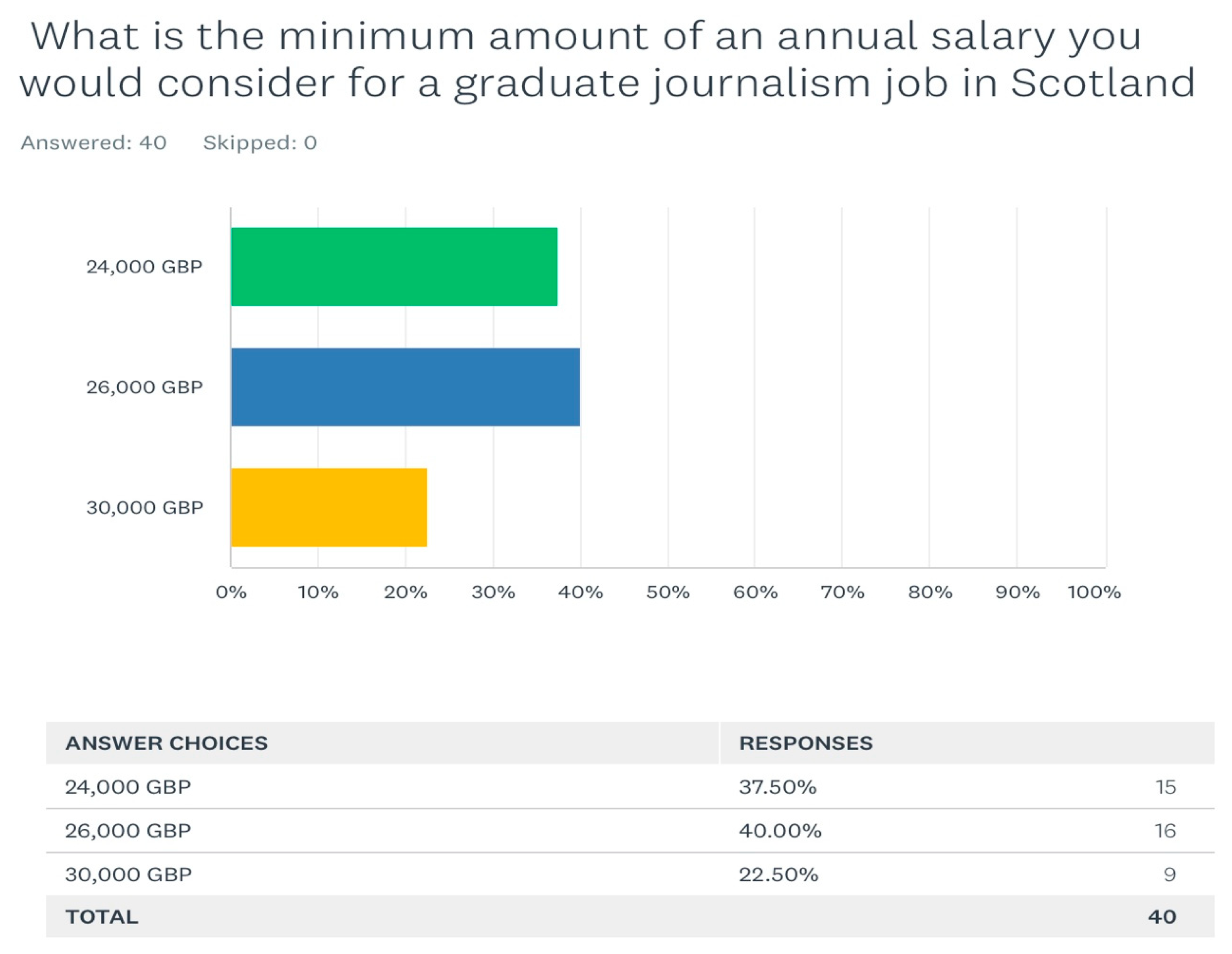1232x954 pixels.
Task: Click the RESPONSES column header
Action: [806, 743]
